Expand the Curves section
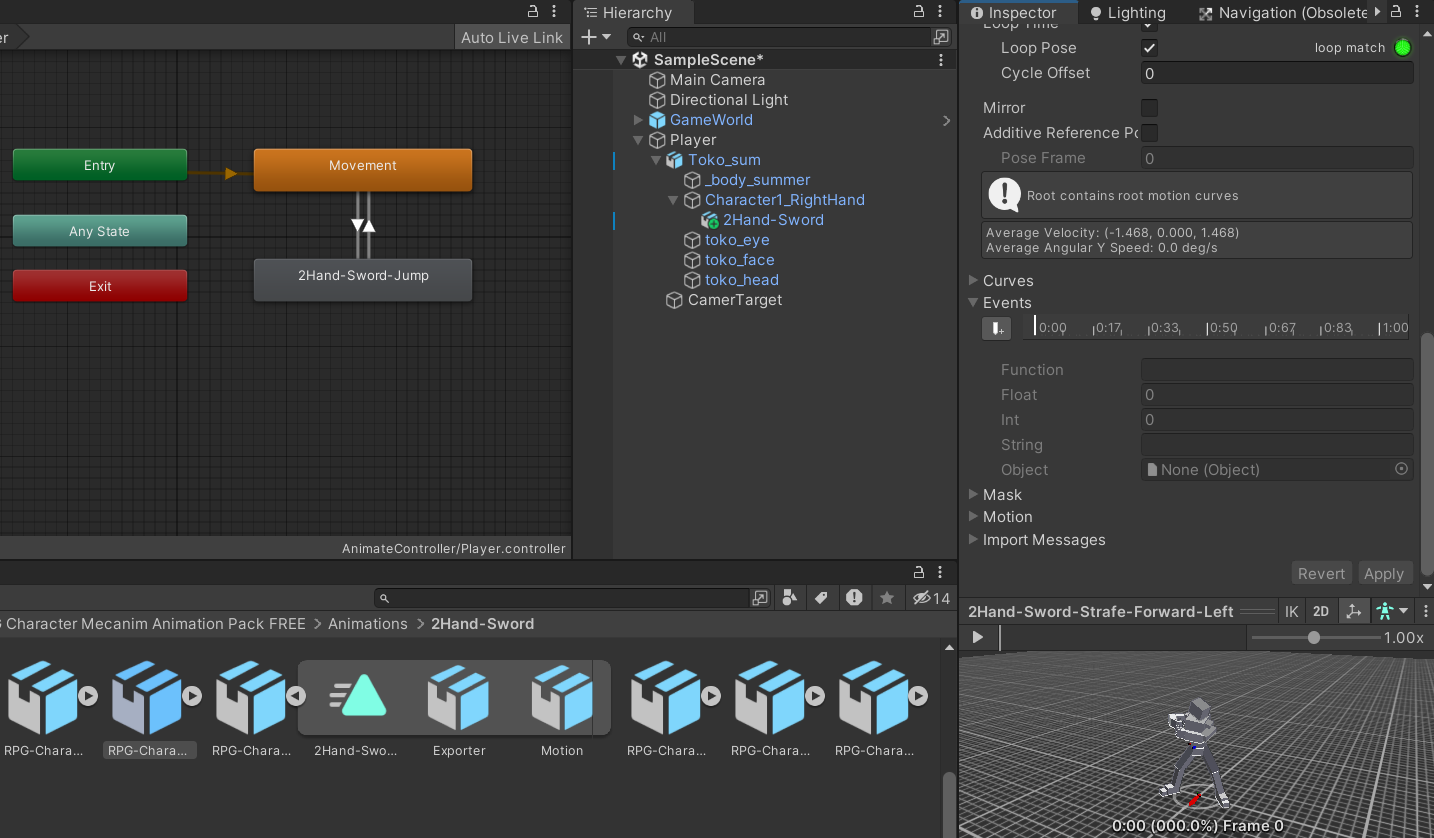The height and width of the screenshot is (838, 1434). point(974,281)
